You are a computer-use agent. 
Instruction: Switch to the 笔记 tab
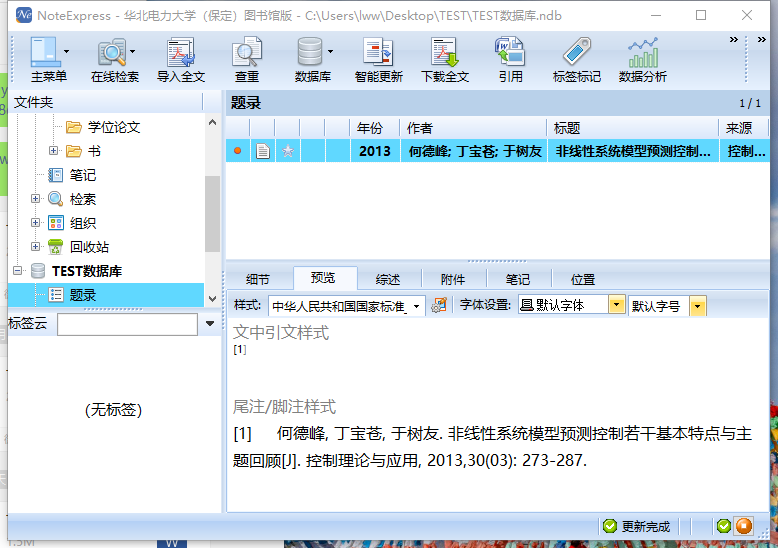[518, 279]
